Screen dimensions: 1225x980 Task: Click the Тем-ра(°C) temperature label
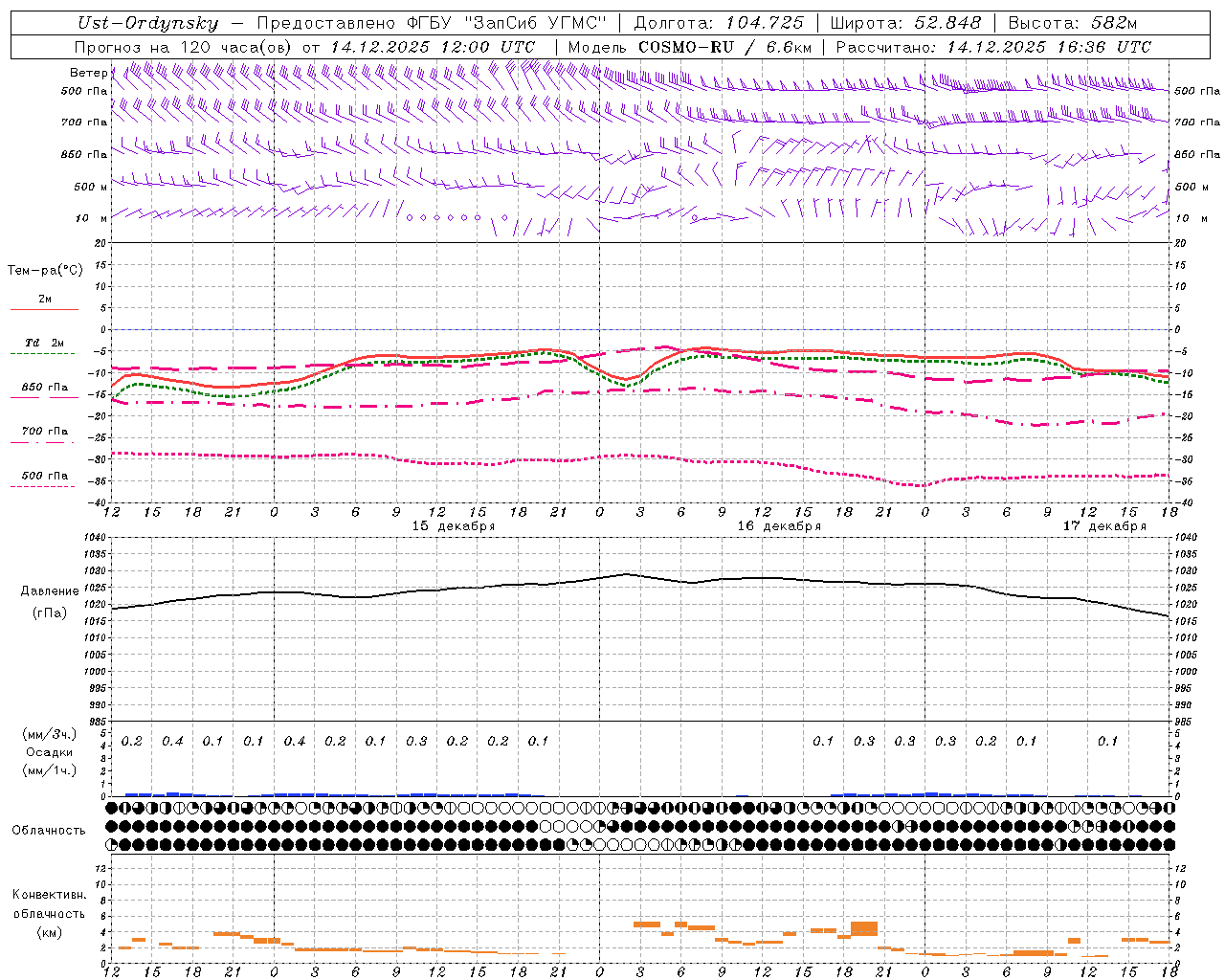(x=45, y=271)
